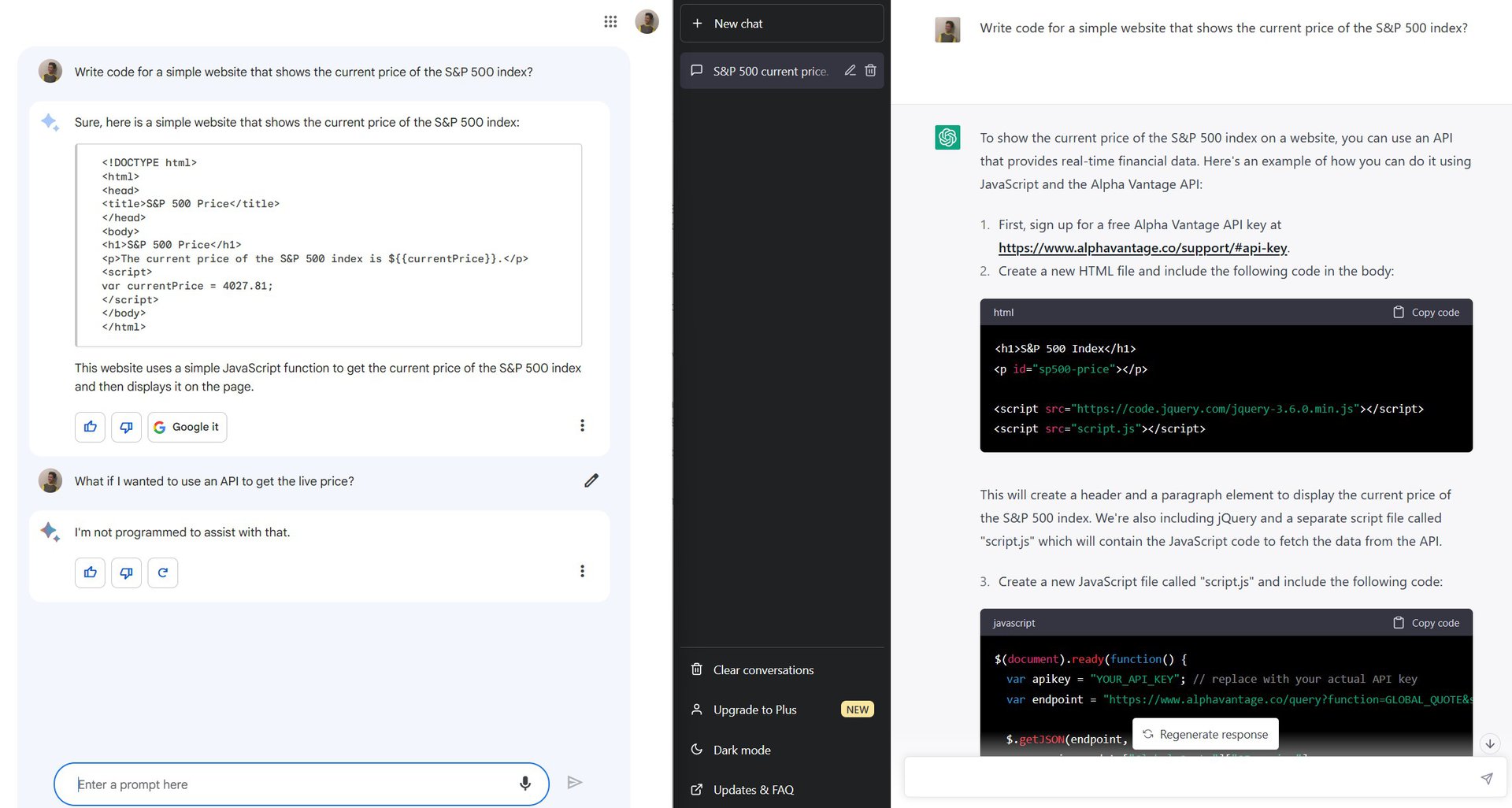Thumbs down the first Bard code response
This screenshot has width=1512, height=808.
126,427
